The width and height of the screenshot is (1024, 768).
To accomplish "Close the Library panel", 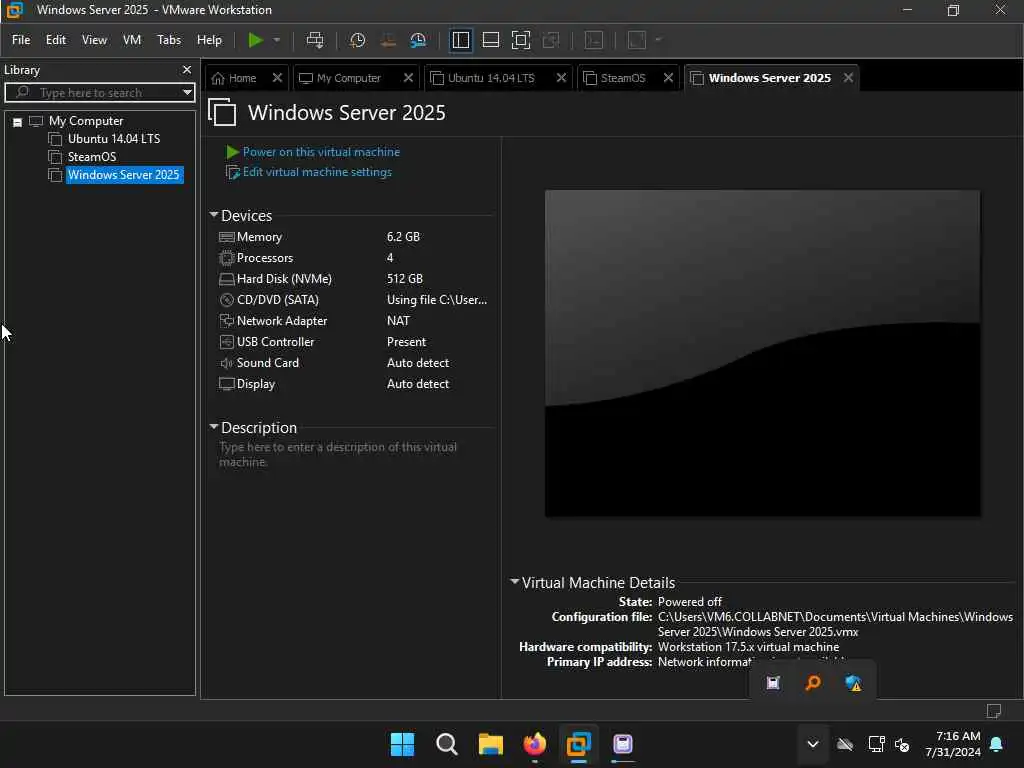I will tap(187, 69).
